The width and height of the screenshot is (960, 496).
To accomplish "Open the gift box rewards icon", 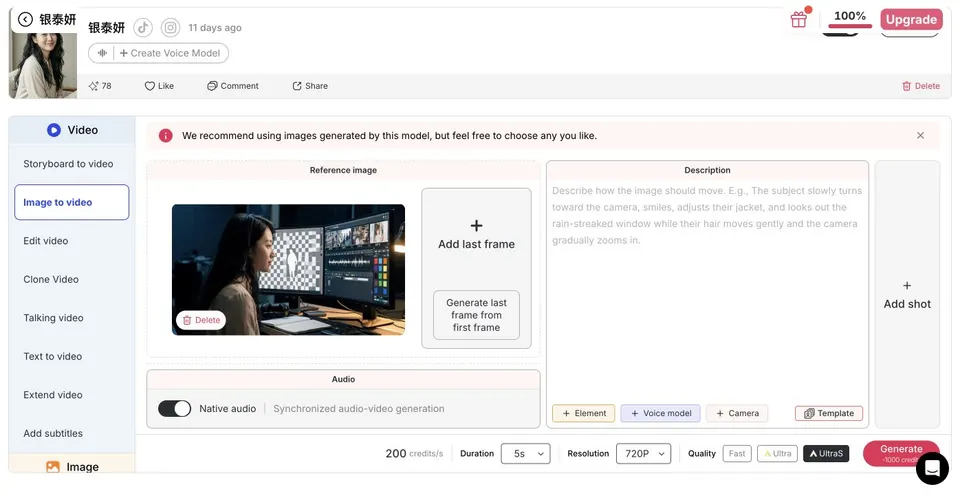I will tap(799, 20).
